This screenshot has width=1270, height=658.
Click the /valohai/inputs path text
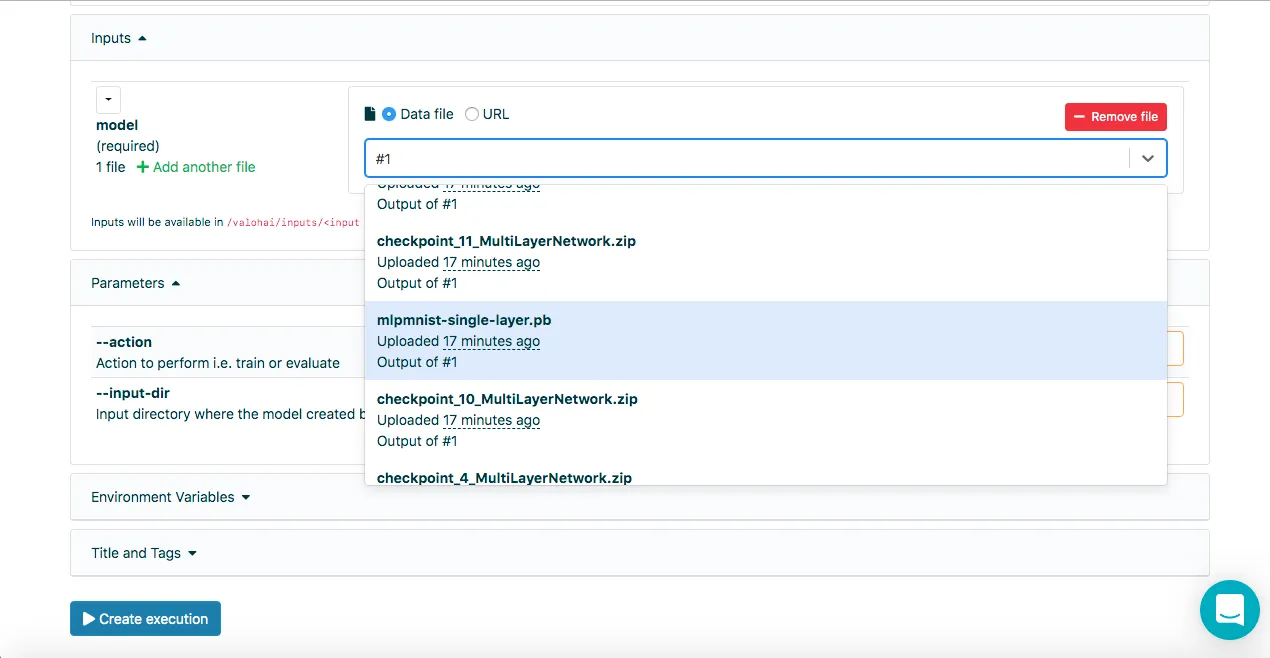coord(293,223)
